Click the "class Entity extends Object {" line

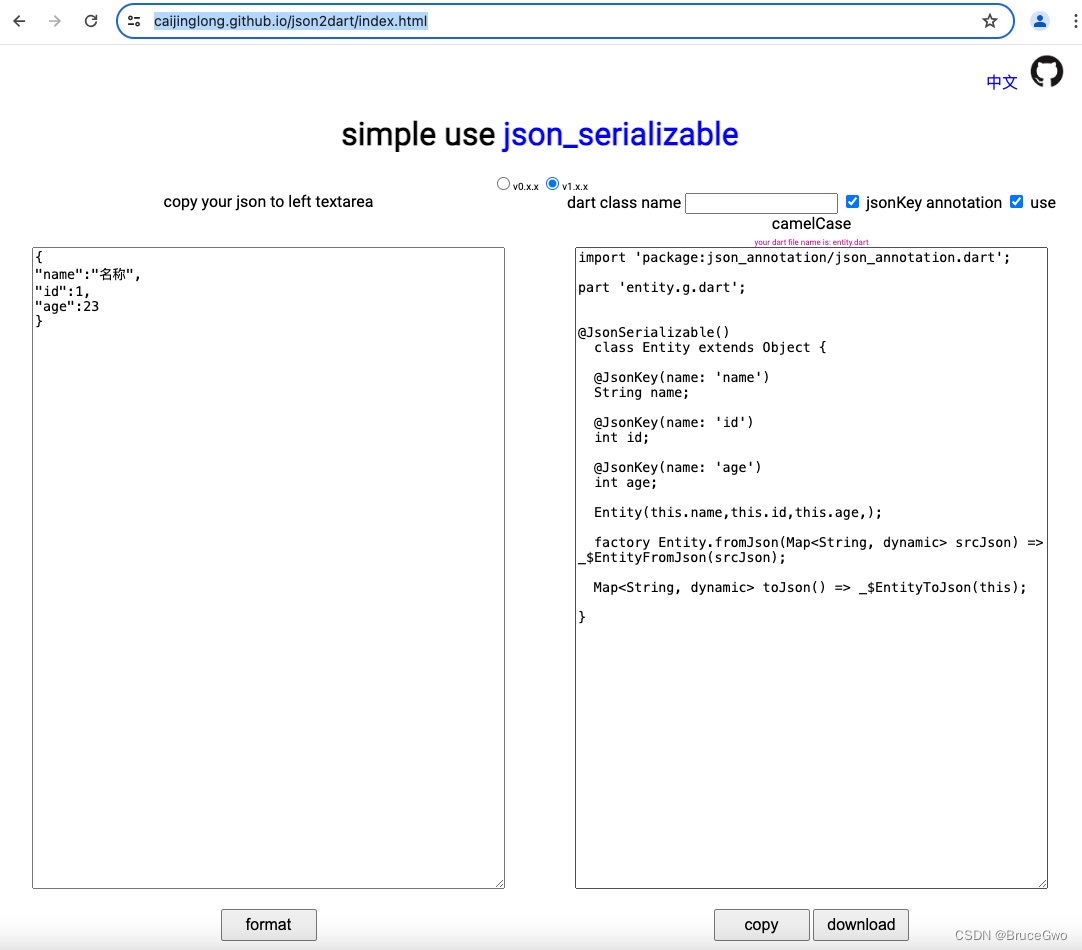pyautogui.click(x=710, y=347)
